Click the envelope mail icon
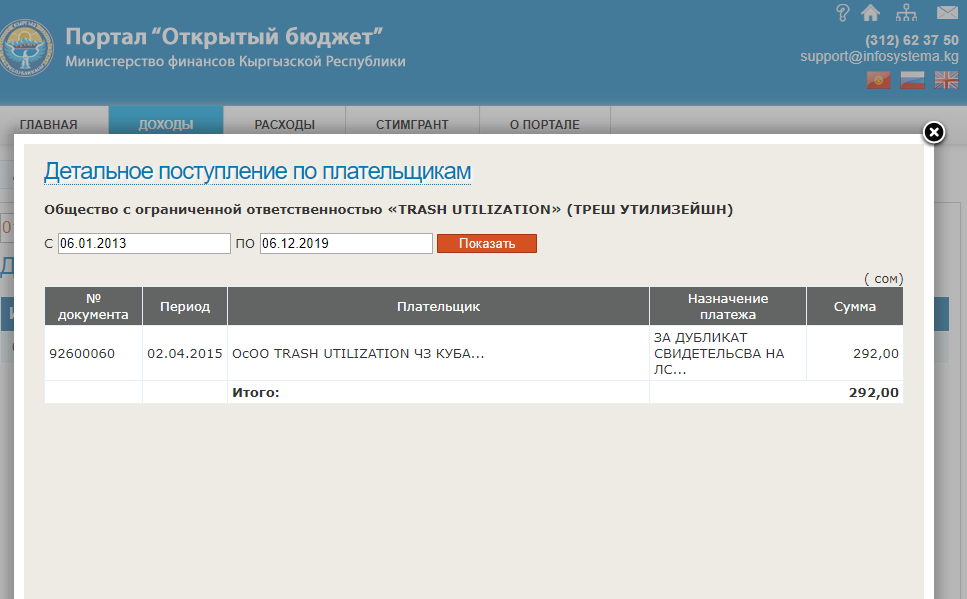The image size is (967, 599). [x=946, y=13]
